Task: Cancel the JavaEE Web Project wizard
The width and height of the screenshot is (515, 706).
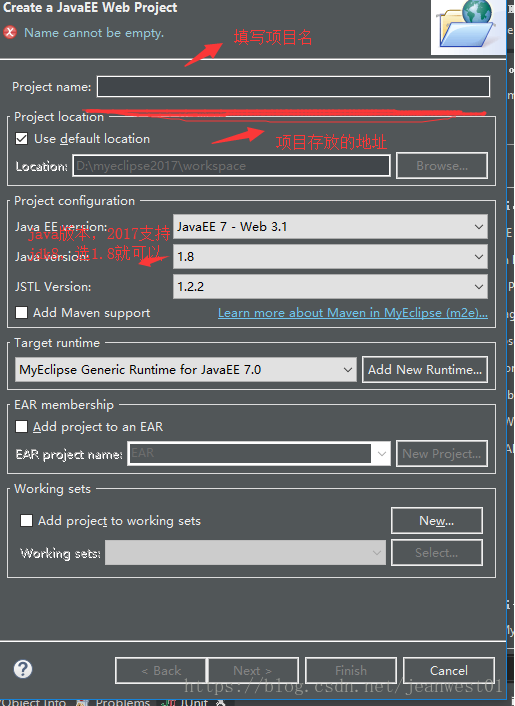Action: [449, 670]
